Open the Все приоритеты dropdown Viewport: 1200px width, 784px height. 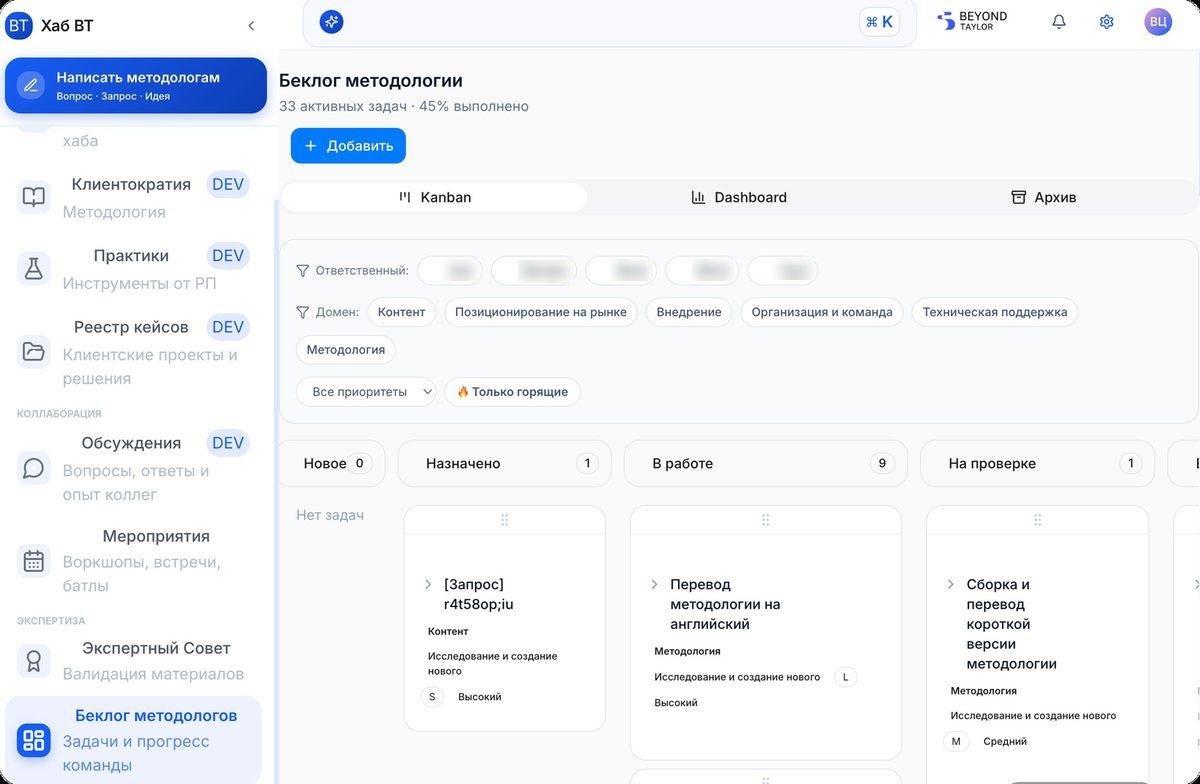[x=366, y=392]
